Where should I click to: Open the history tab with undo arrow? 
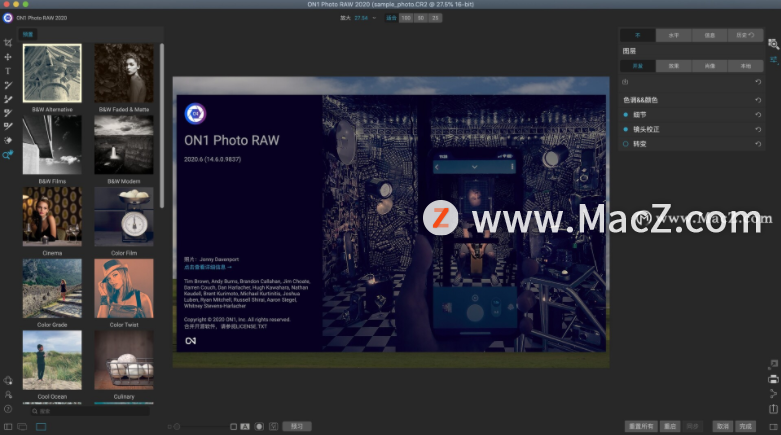[745, 35]
